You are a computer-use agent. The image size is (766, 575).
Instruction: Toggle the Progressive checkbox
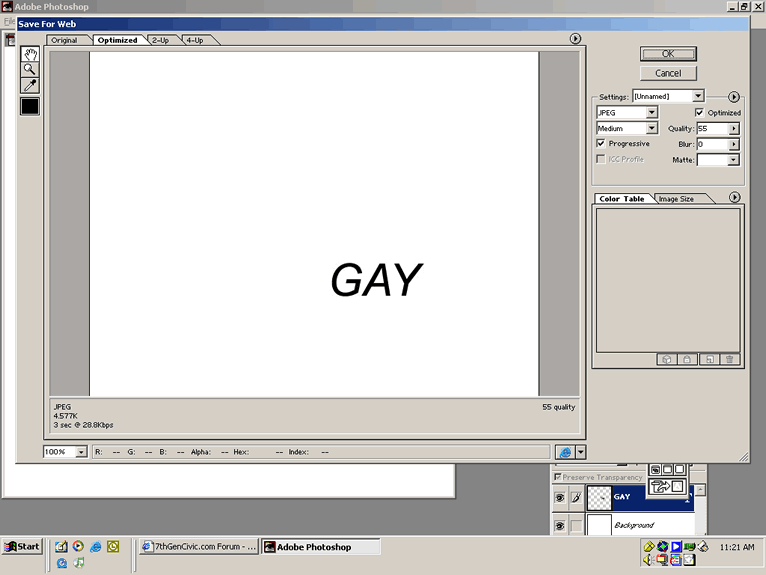600,143
